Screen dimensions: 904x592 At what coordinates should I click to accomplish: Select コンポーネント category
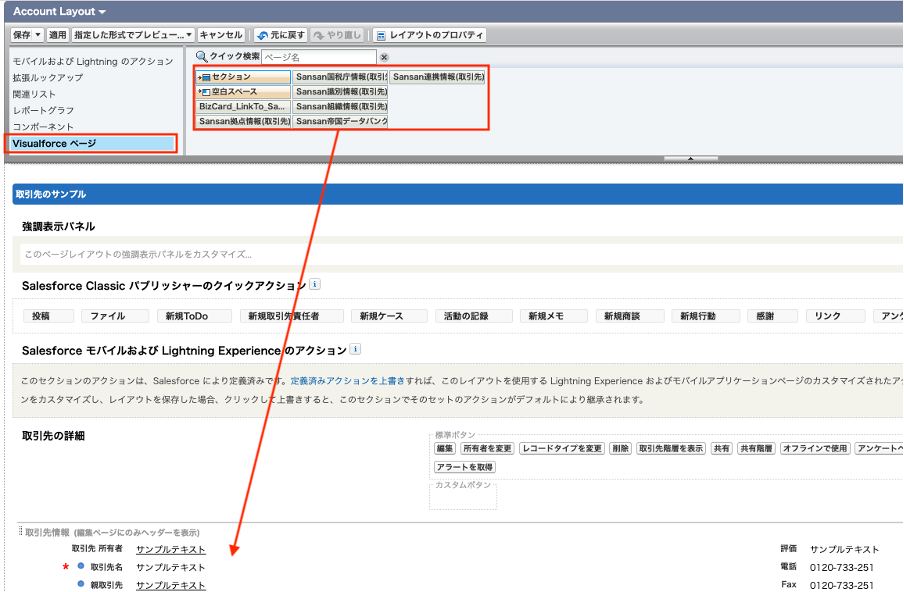[43, 126]
